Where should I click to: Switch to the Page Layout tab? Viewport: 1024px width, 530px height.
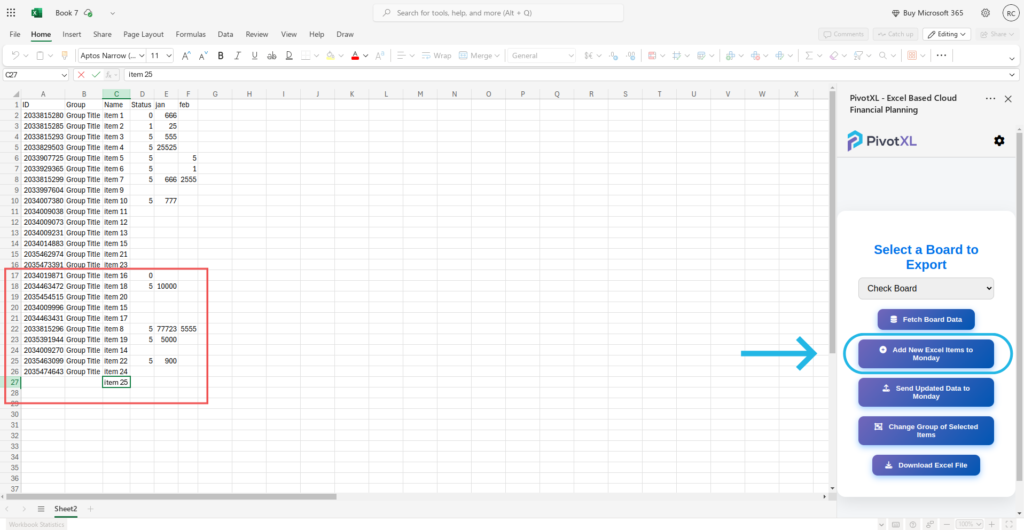(144, 34)
